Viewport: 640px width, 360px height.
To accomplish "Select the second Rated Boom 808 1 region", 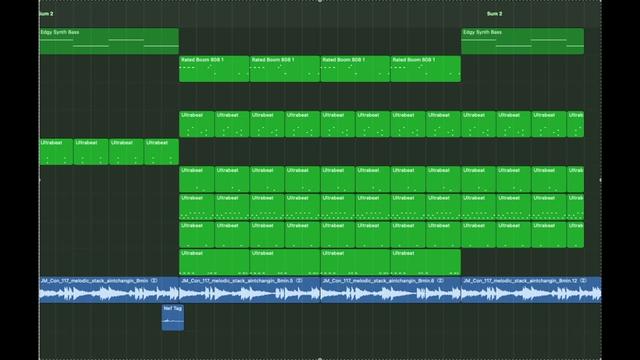I will 285,69.
